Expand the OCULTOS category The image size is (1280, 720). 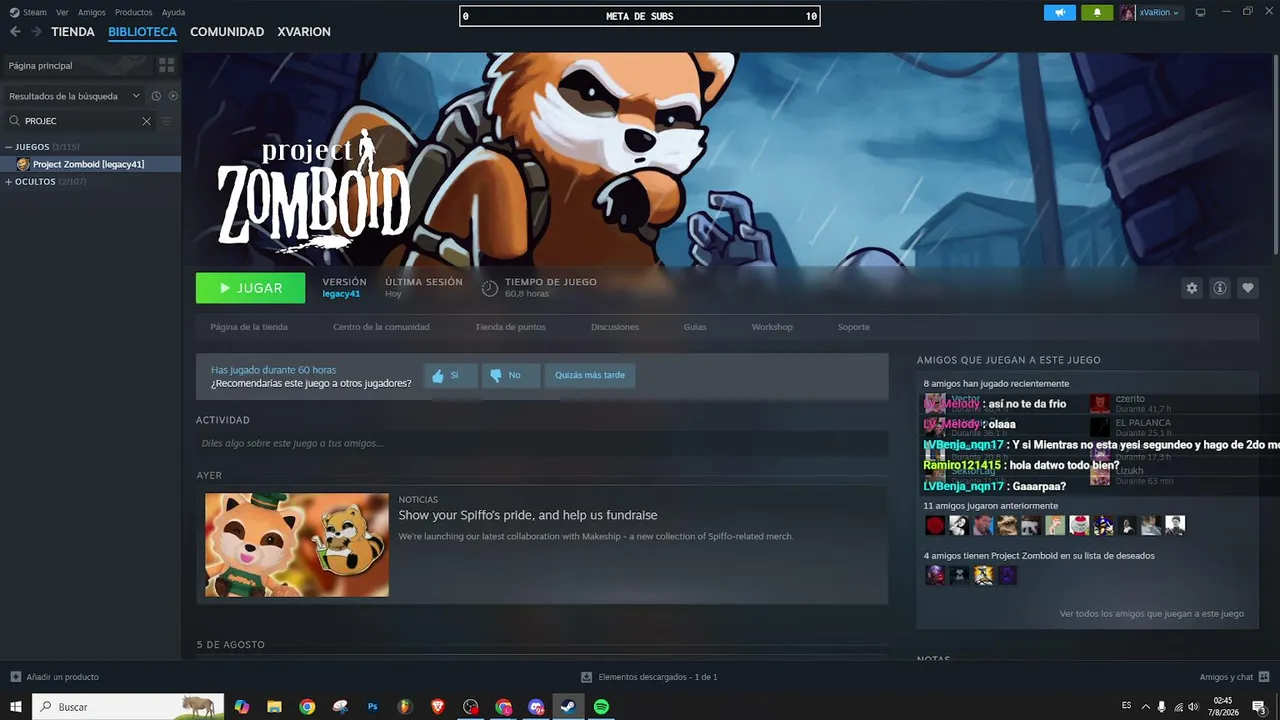click(x=9, y=182)
